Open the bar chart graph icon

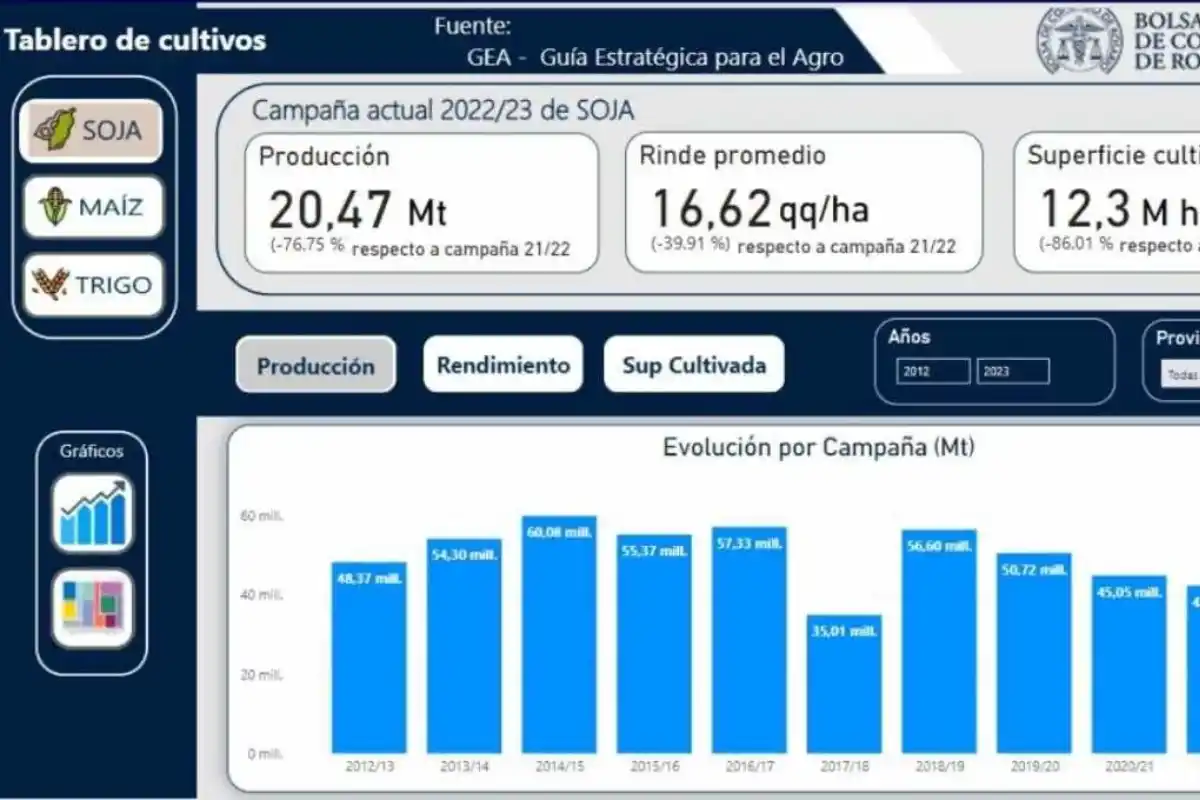(x=92, y=513)
